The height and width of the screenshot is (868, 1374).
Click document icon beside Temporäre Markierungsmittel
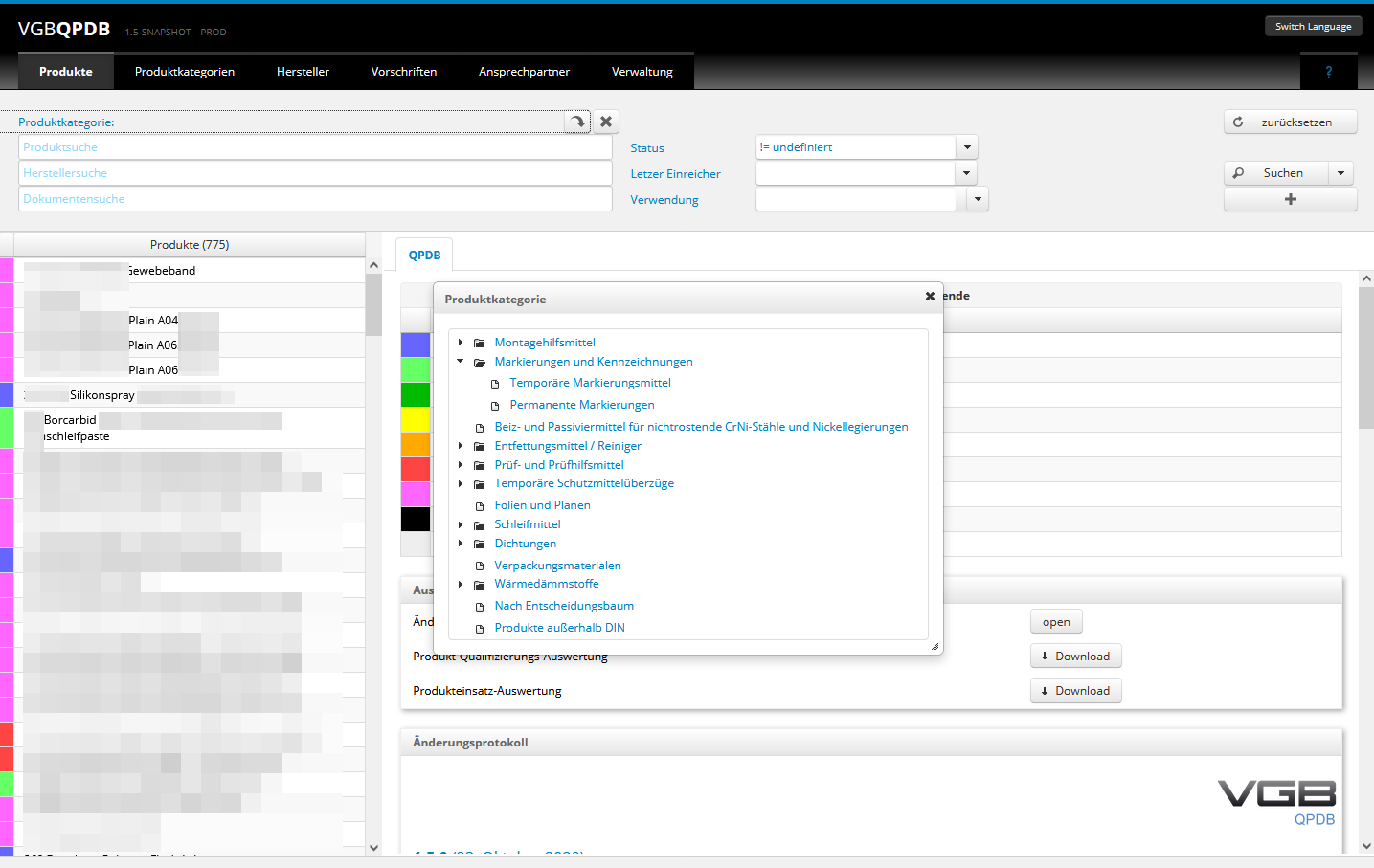(495, 384)
